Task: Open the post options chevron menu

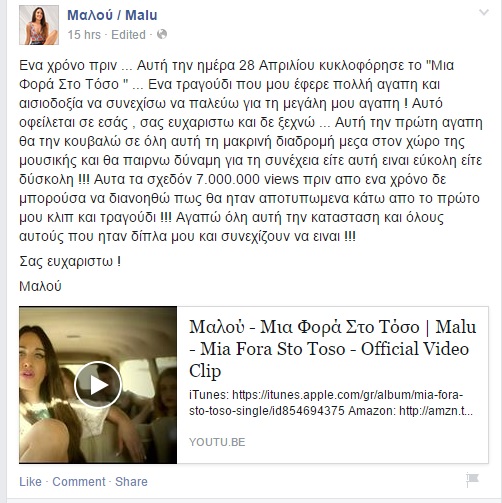Action: [484, 13]
